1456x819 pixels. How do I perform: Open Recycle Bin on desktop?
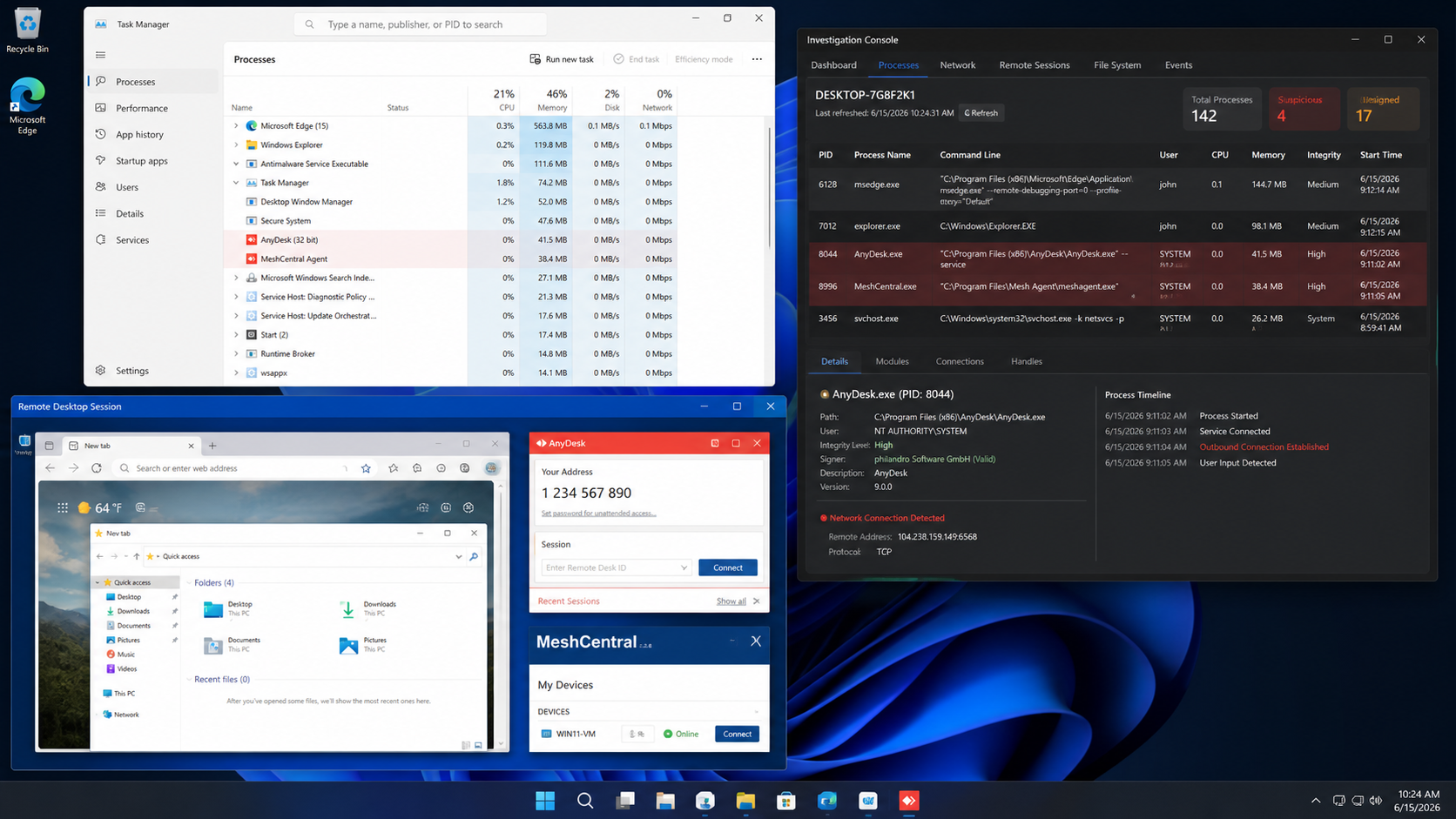(x=27, y=30)
